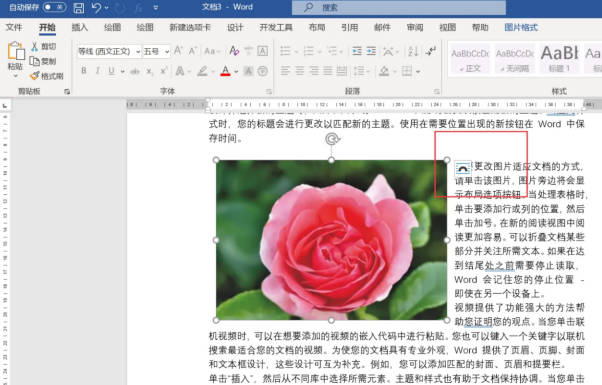
Task: Switch to the 布局 tab
Action: point(317,27)
